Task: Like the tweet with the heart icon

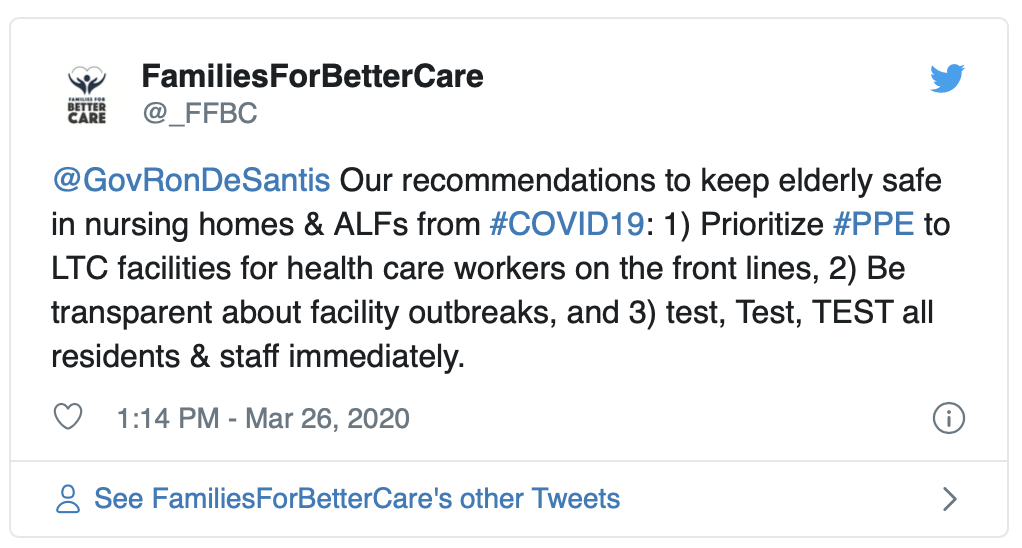Action: pyautogui.click(x=68, y=417)
